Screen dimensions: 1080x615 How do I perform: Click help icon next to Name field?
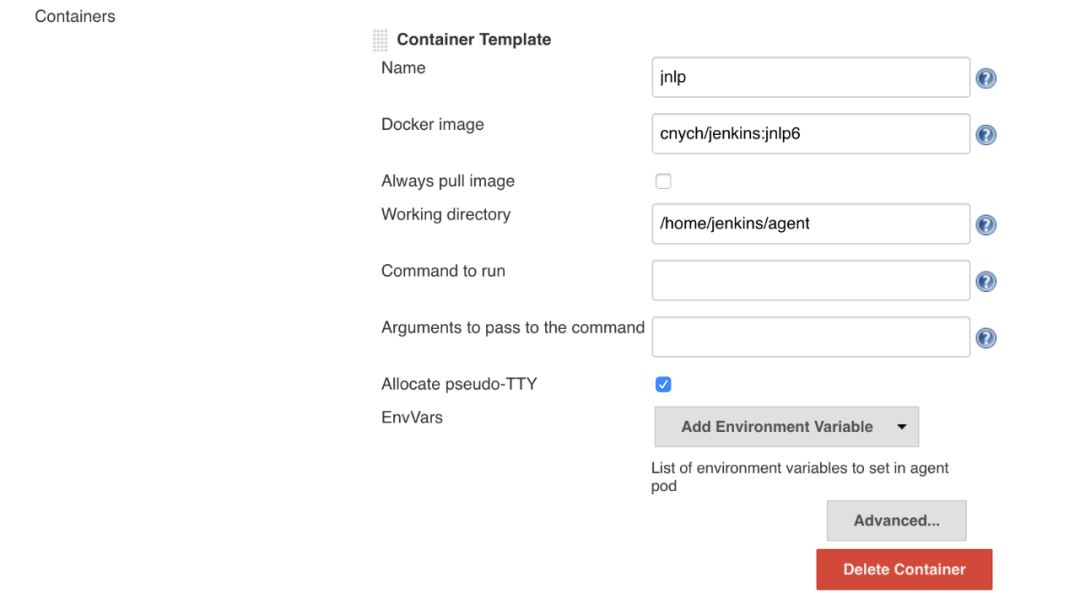(985, 78)
